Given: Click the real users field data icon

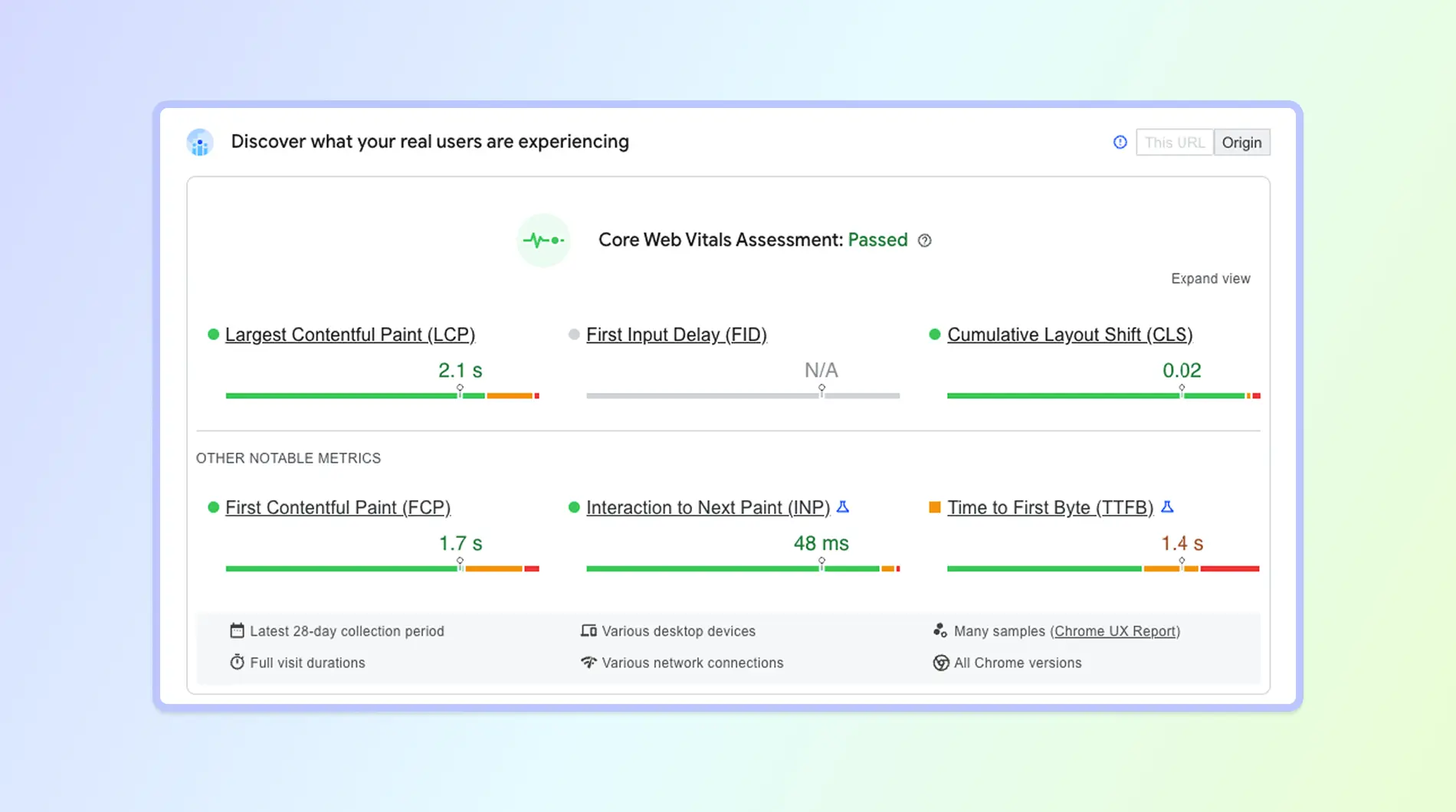Looking at the screenshot, I should pyautogui.click(x=200, y=142).
